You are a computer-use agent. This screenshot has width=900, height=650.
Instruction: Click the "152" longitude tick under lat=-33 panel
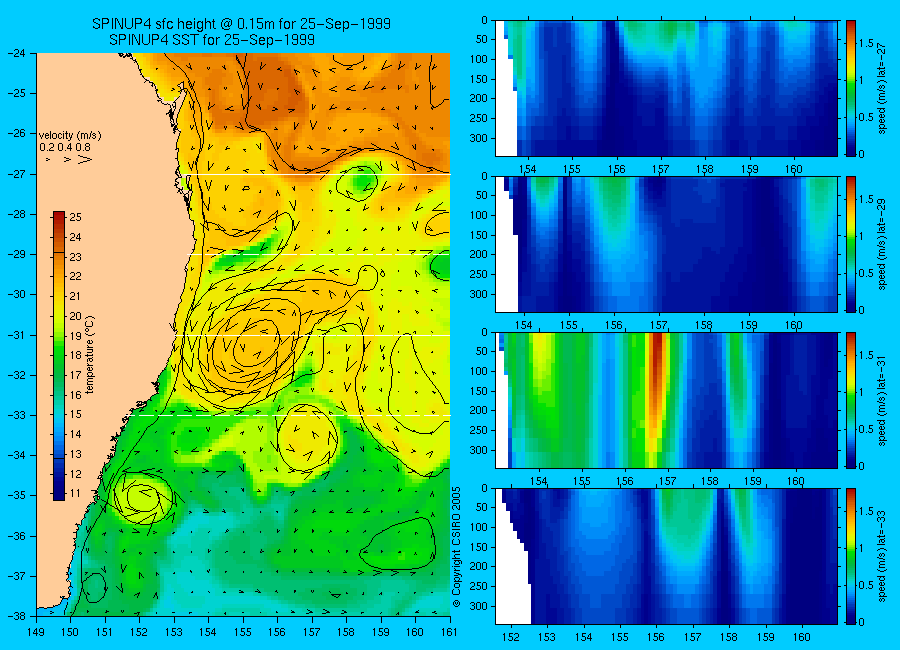click(510, 637)
